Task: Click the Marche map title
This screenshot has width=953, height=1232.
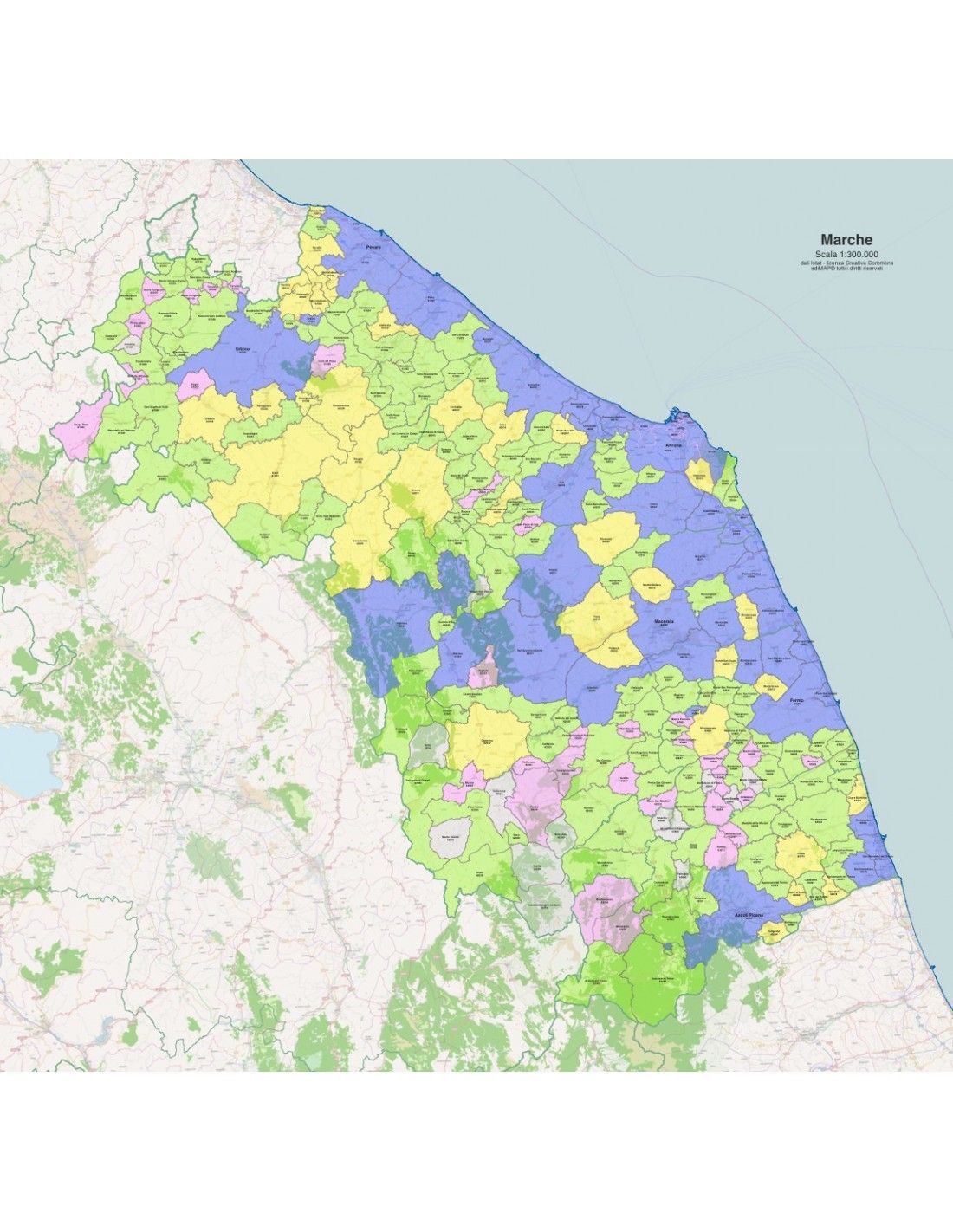Action: [x=846, y=240]
